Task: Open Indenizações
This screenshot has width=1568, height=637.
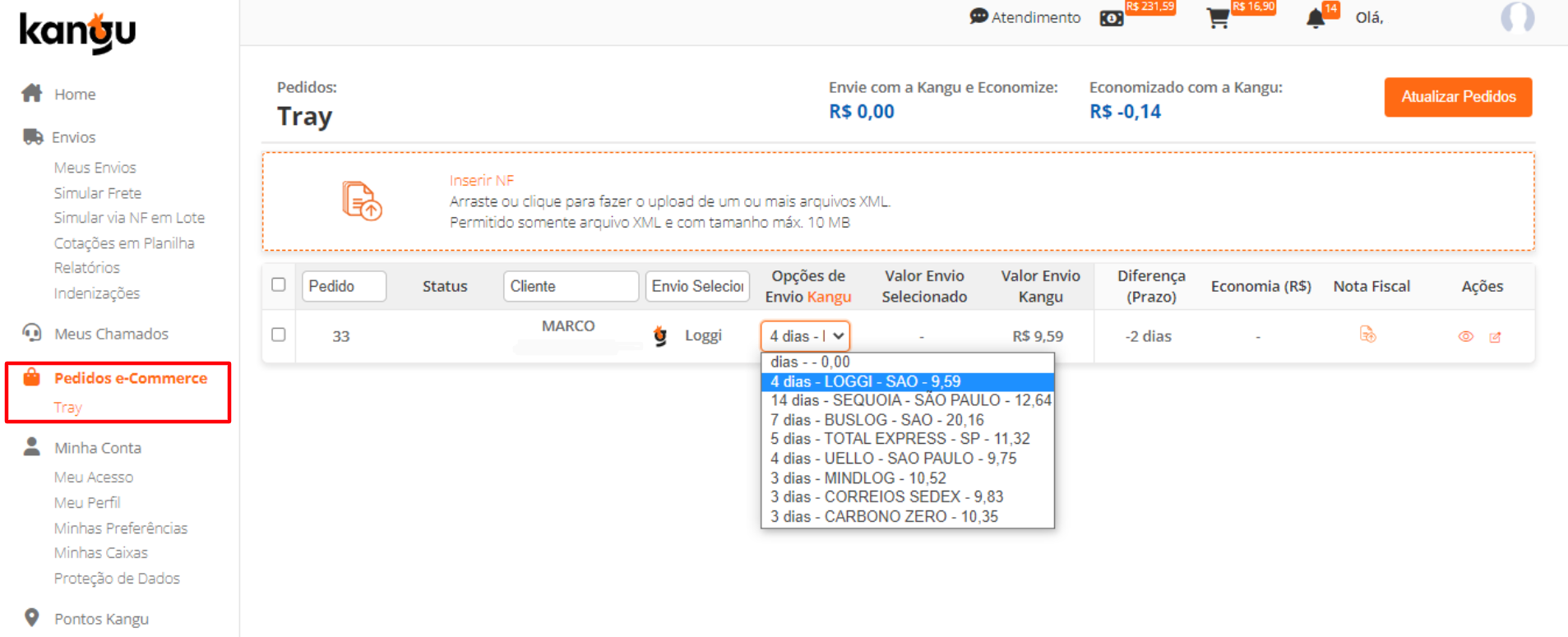Action: tap(97, 293)
